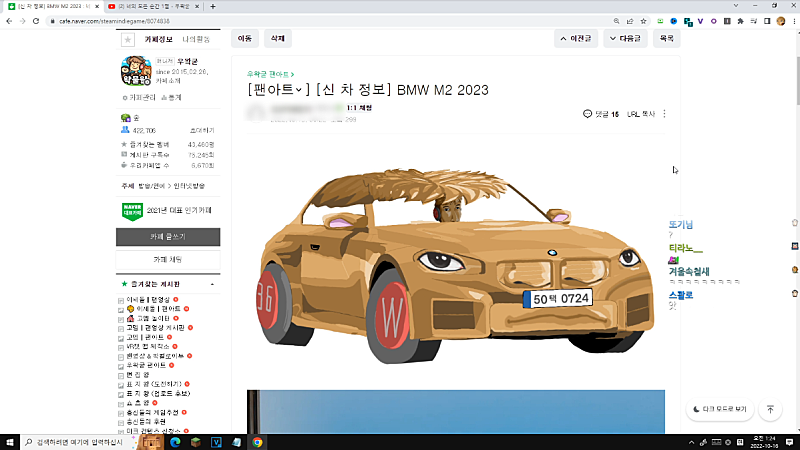Open the Extensions puzzle piece menu
Screen dimensions: 800x450
pos(740,21)
